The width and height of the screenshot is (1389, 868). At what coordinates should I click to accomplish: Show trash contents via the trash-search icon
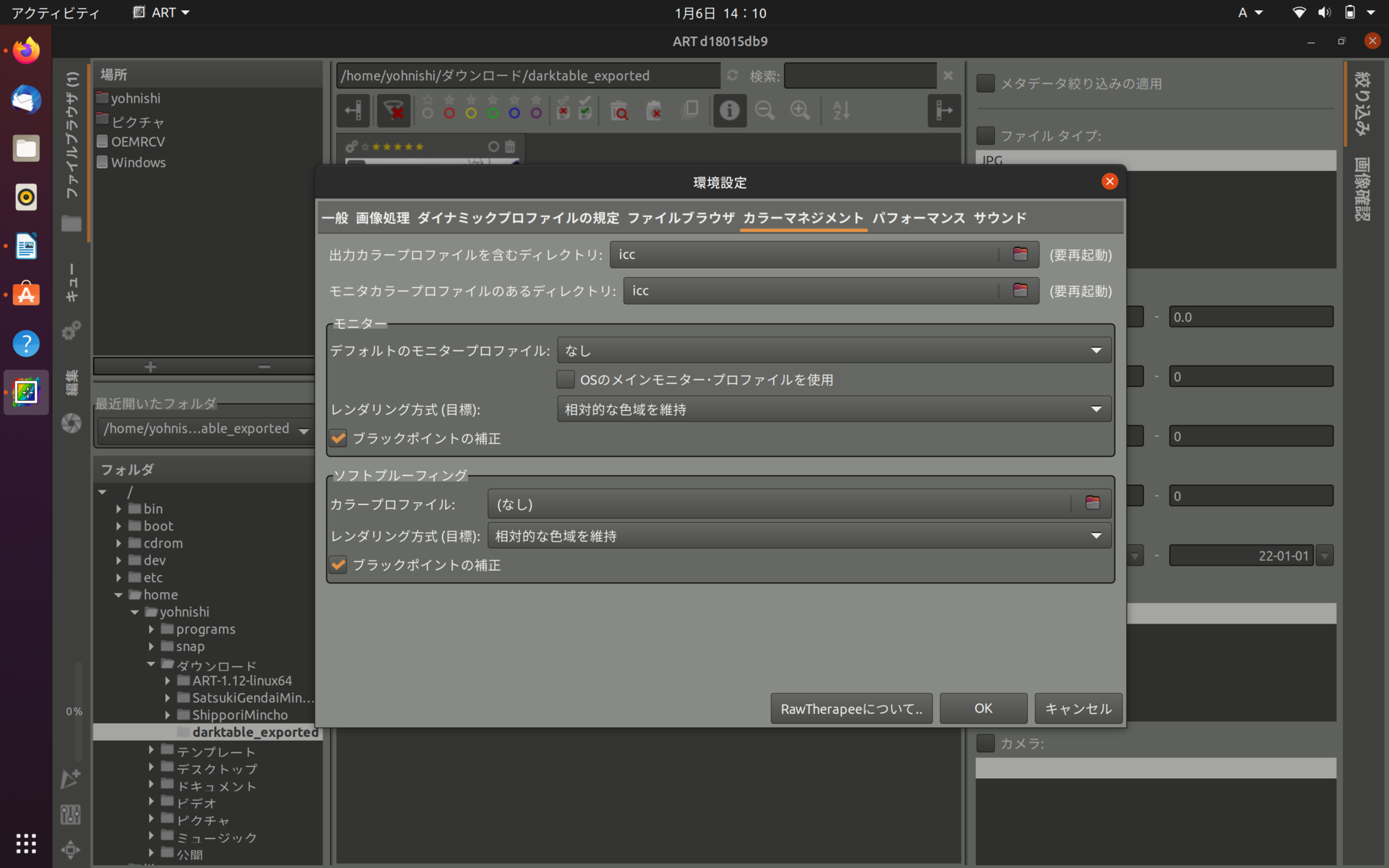(620, 111)
